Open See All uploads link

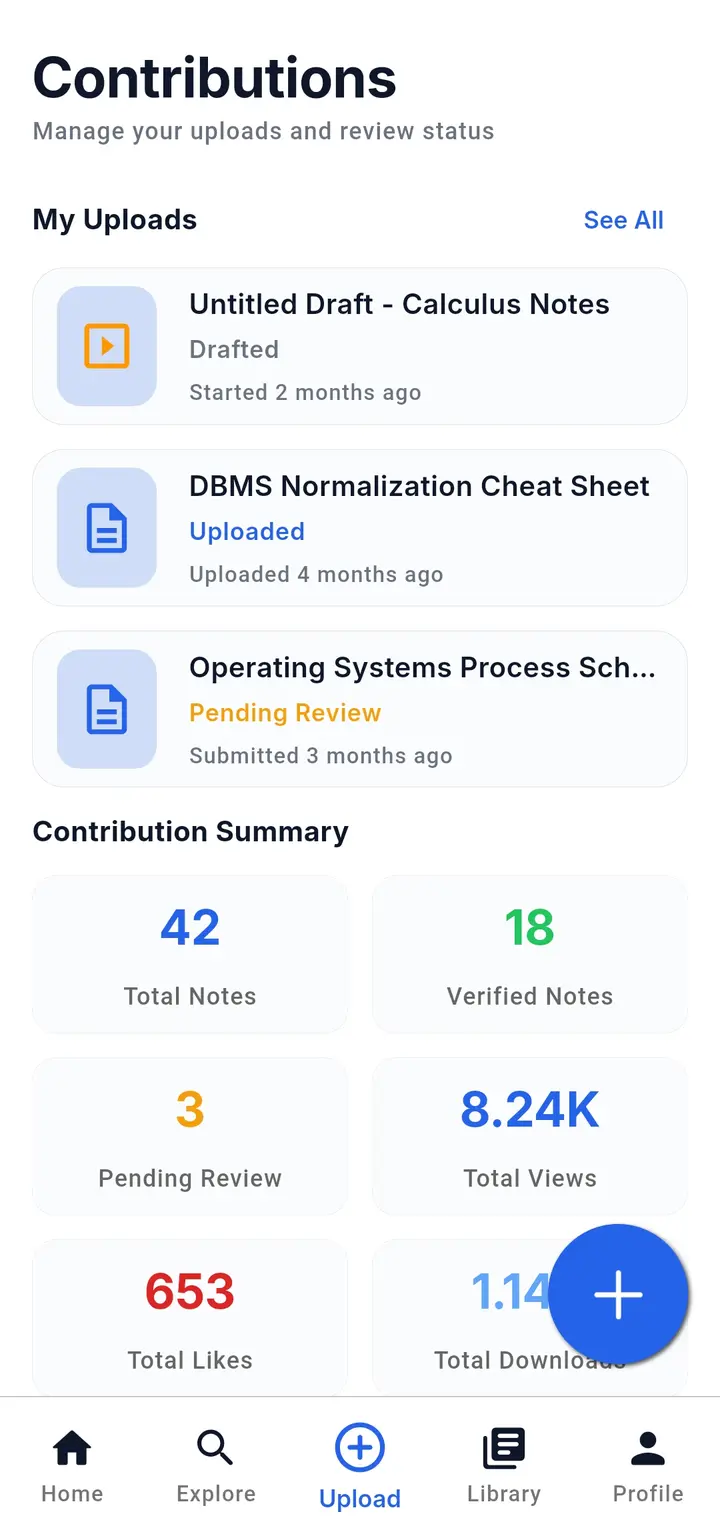624,220
